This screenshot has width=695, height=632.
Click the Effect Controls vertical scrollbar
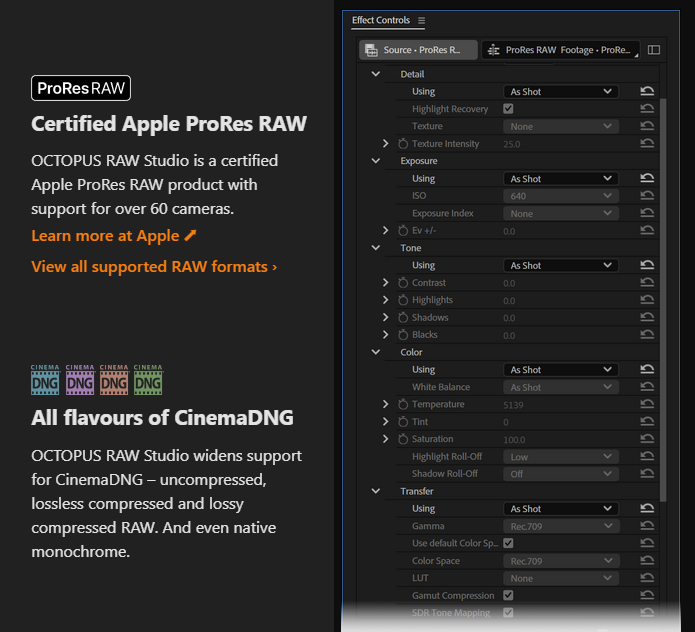click(663, 300)
